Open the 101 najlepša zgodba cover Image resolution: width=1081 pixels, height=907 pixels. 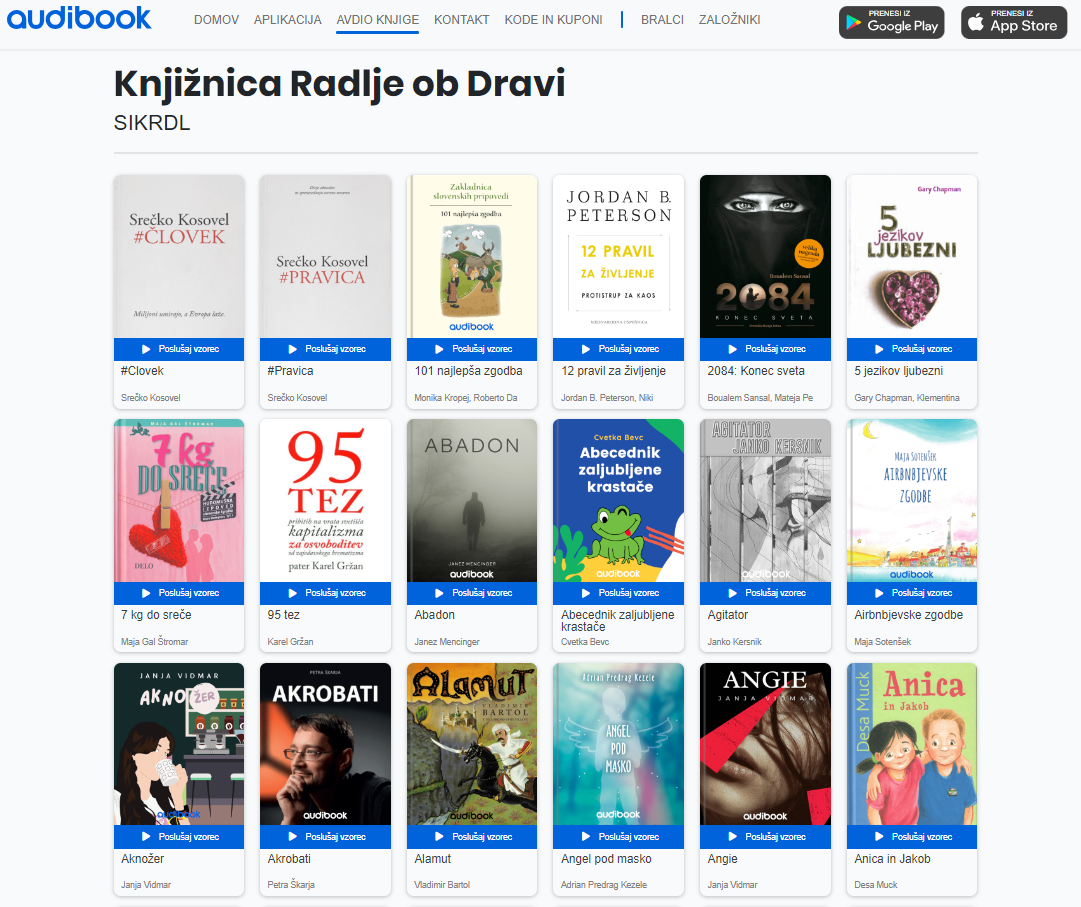(x=472, y=256)
